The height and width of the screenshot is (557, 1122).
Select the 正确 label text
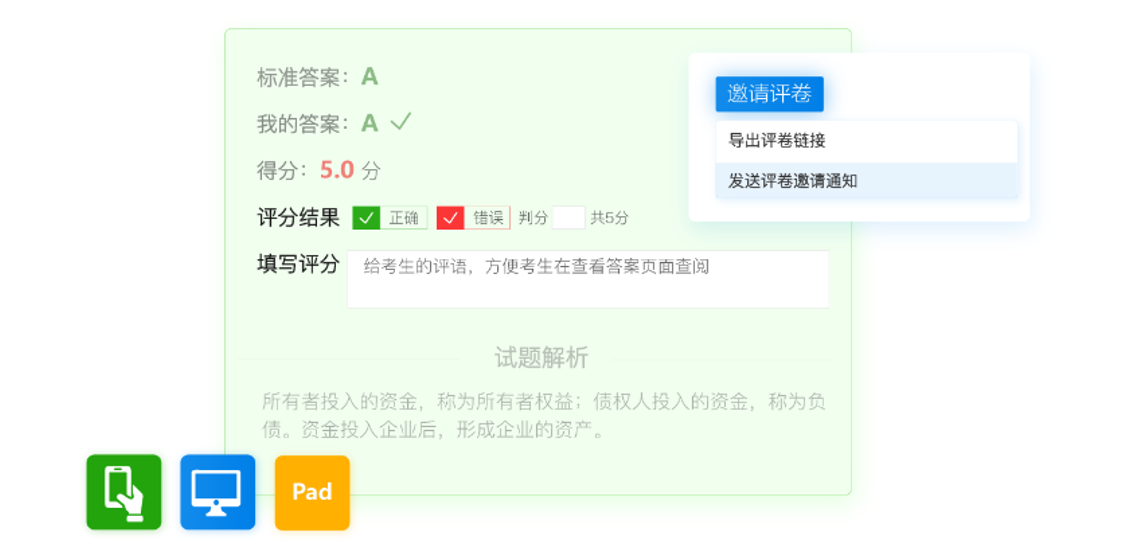click(x=404, y=218)
